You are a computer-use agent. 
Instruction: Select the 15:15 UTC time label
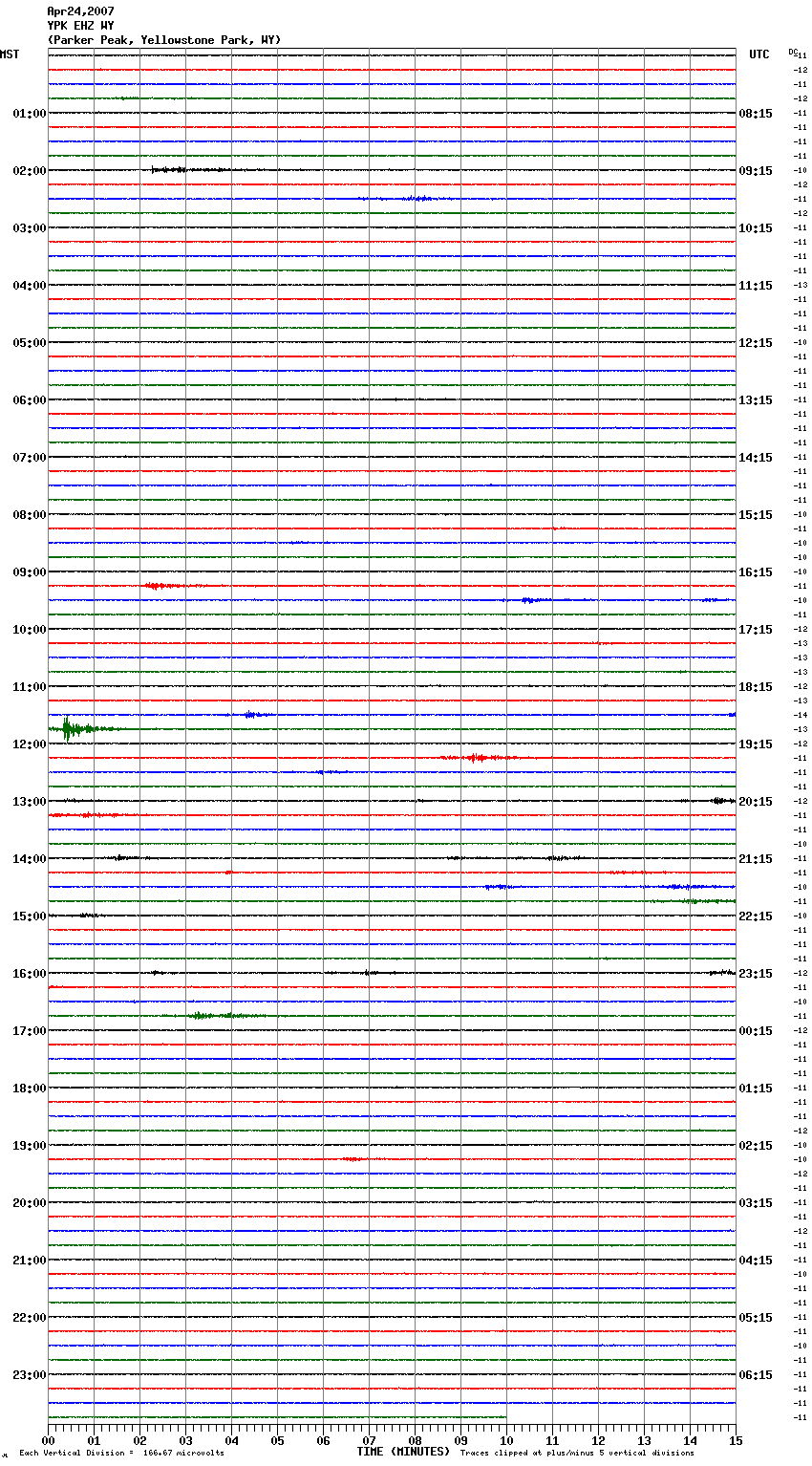tap(756, 515)
